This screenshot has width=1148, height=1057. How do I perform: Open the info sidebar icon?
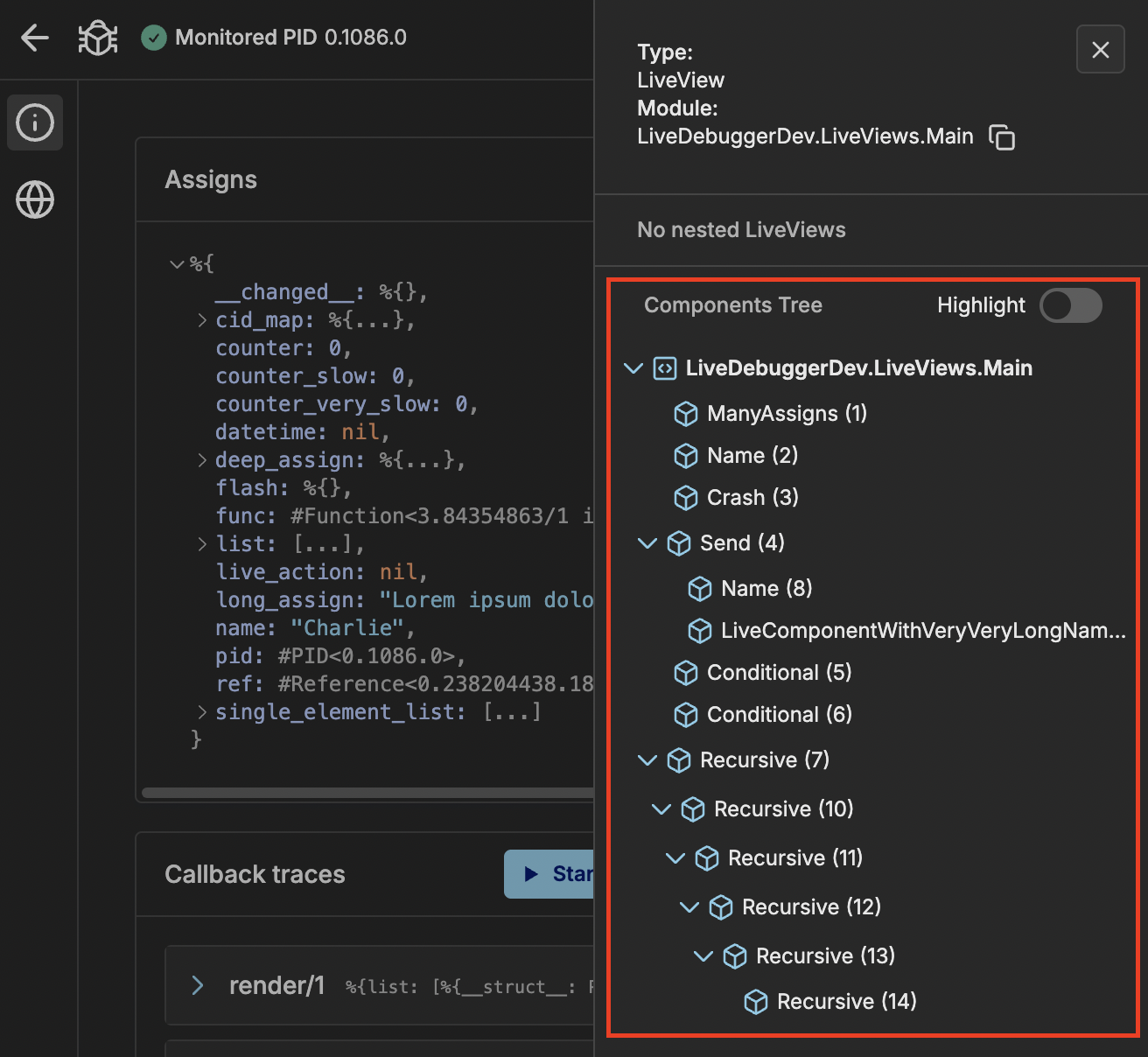(x=35, y=122)
